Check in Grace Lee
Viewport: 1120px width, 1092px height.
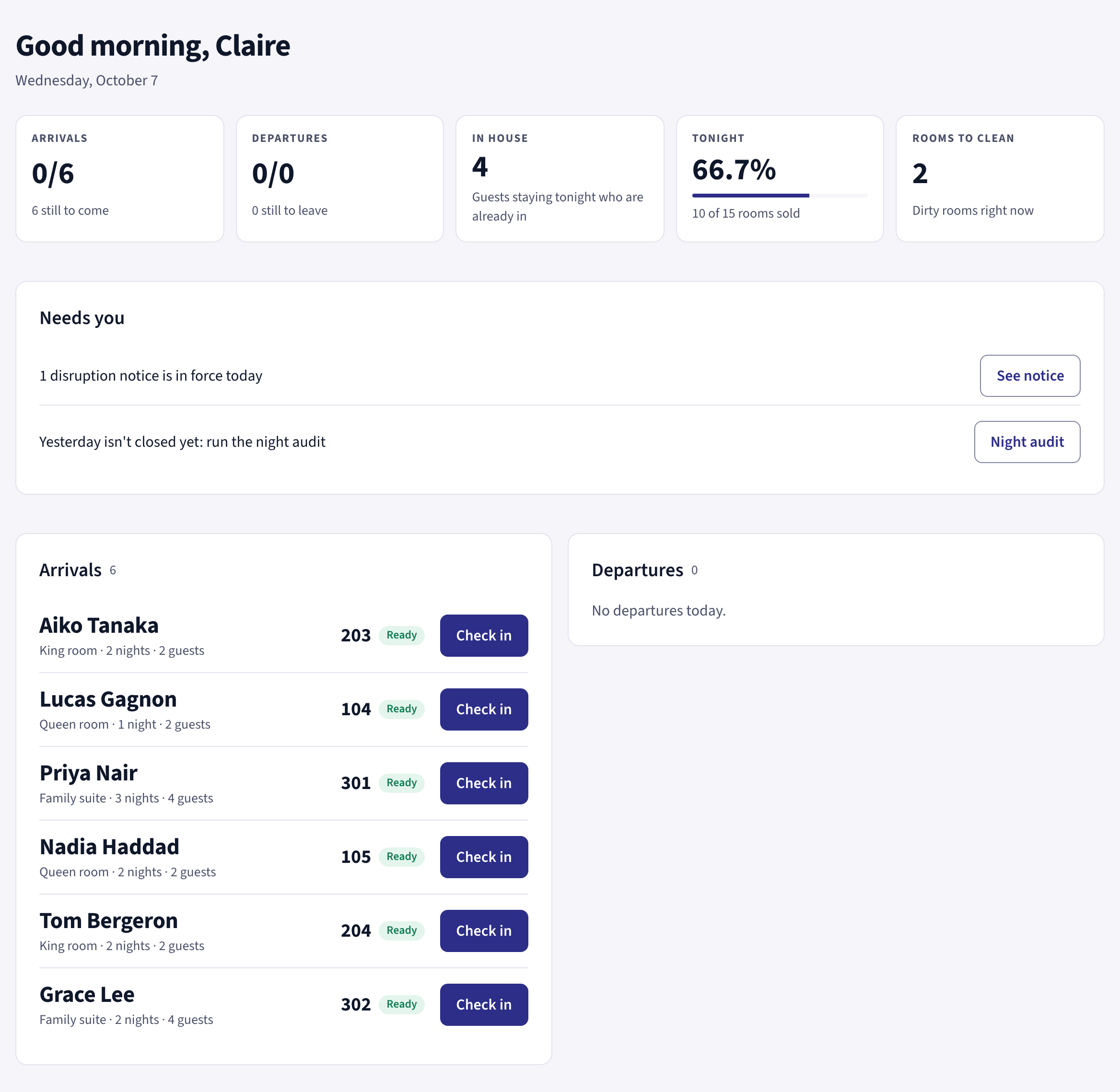pos(484,1004)
